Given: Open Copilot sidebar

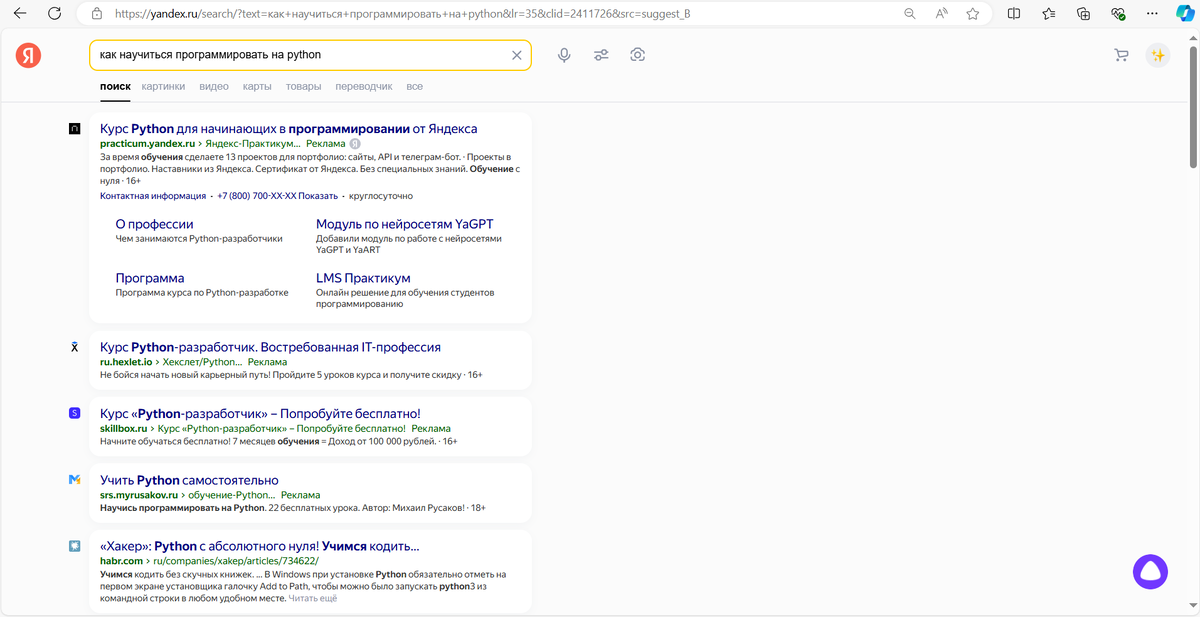Looking at the screenshot, I should point(1184,14).
